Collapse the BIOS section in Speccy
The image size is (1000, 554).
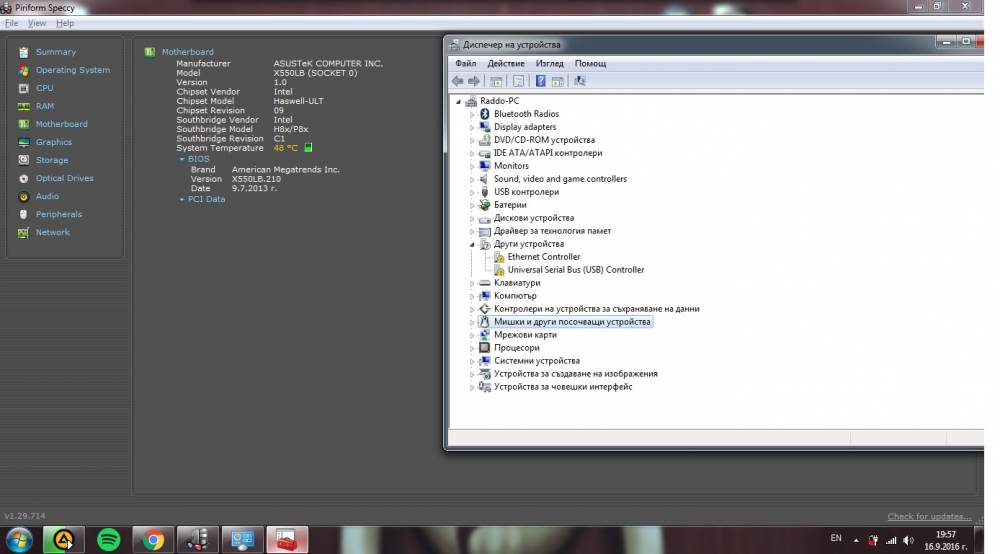(x=182, y=159)
